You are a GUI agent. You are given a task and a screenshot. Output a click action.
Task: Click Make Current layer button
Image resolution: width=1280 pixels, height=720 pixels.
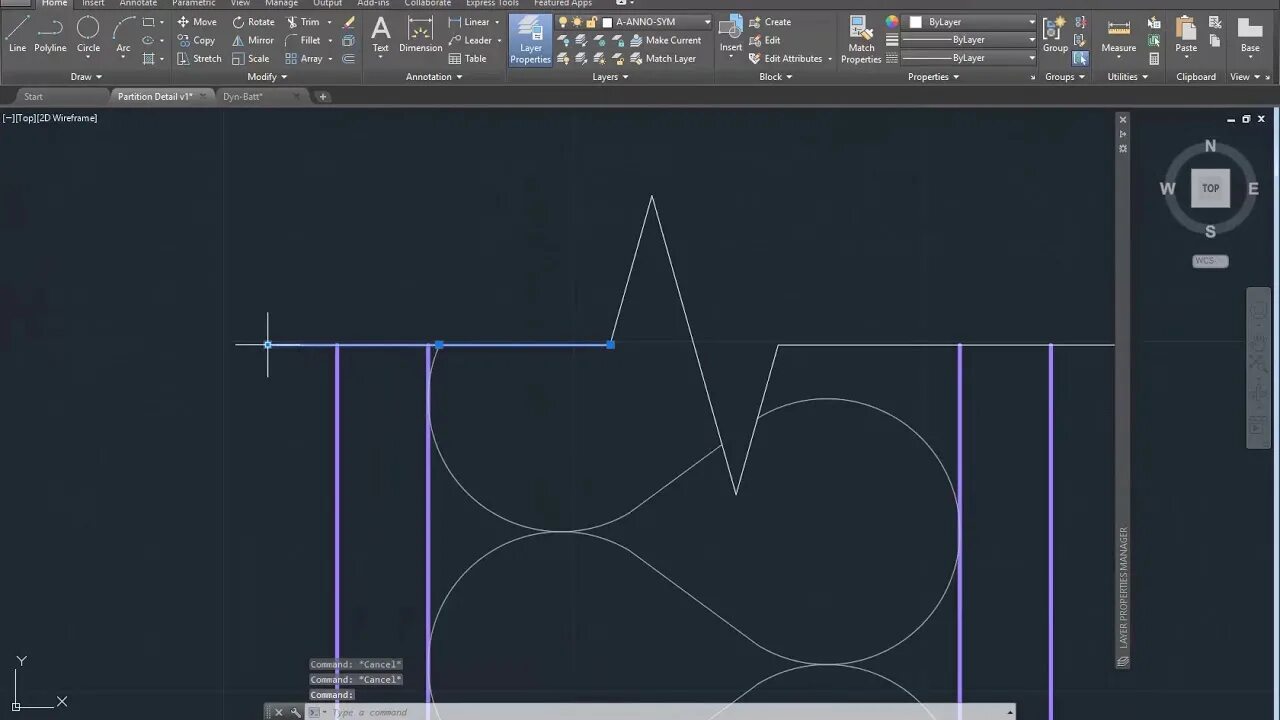pos(665,40)
